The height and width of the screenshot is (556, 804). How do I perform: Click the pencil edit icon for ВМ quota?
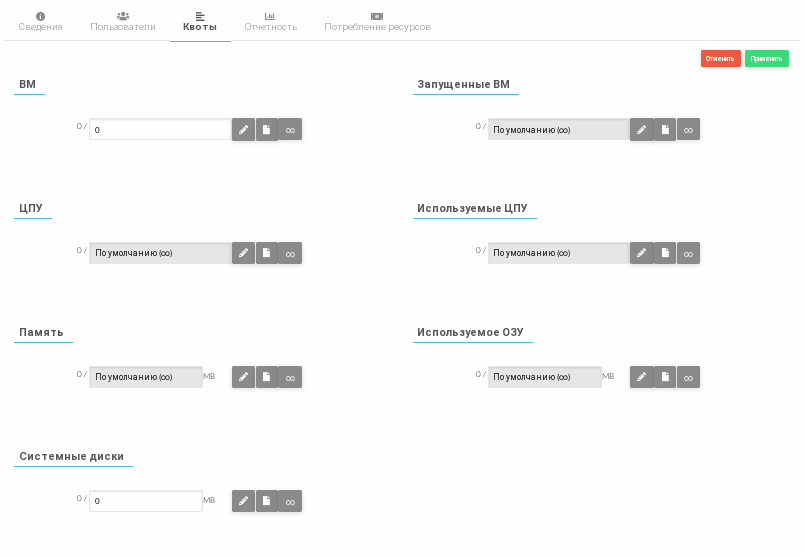(243, 130)
